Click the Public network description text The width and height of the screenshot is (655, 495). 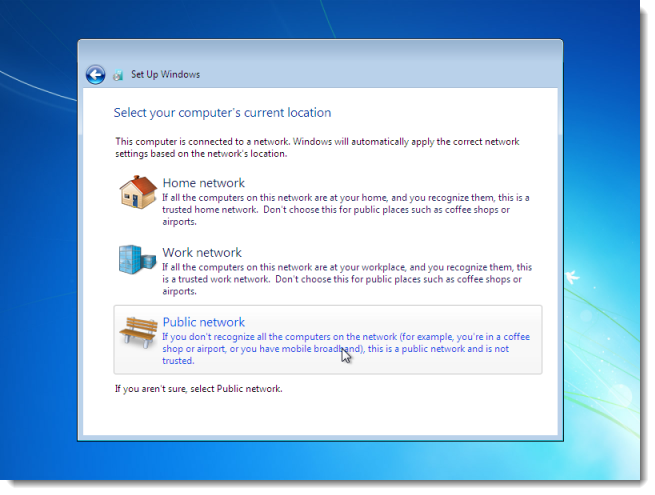[x=346, y=349]
